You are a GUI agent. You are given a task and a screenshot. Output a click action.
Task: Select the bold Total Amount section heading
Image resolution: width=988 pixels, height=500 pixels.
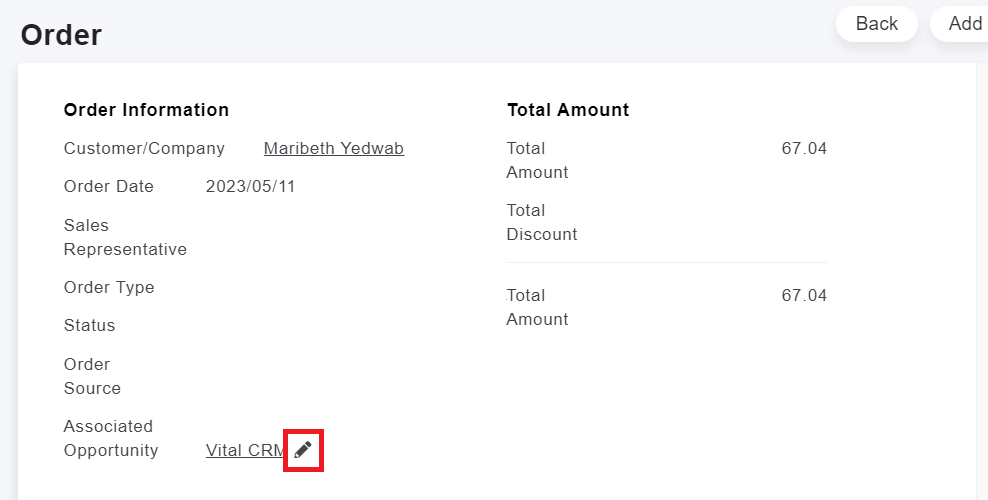pyautogui.click(x=568, y=110)
